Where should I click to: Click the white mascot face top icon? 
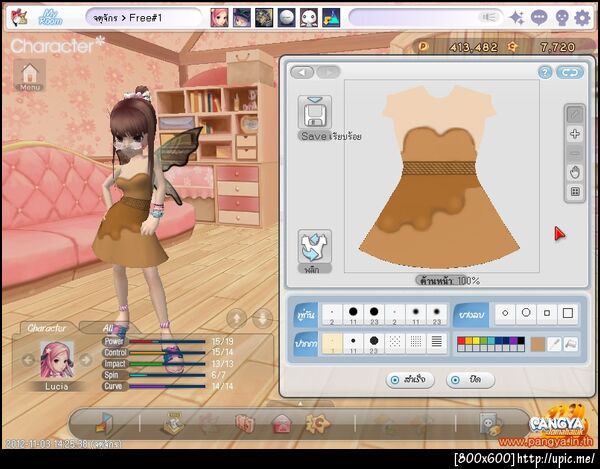coord(308,18)
